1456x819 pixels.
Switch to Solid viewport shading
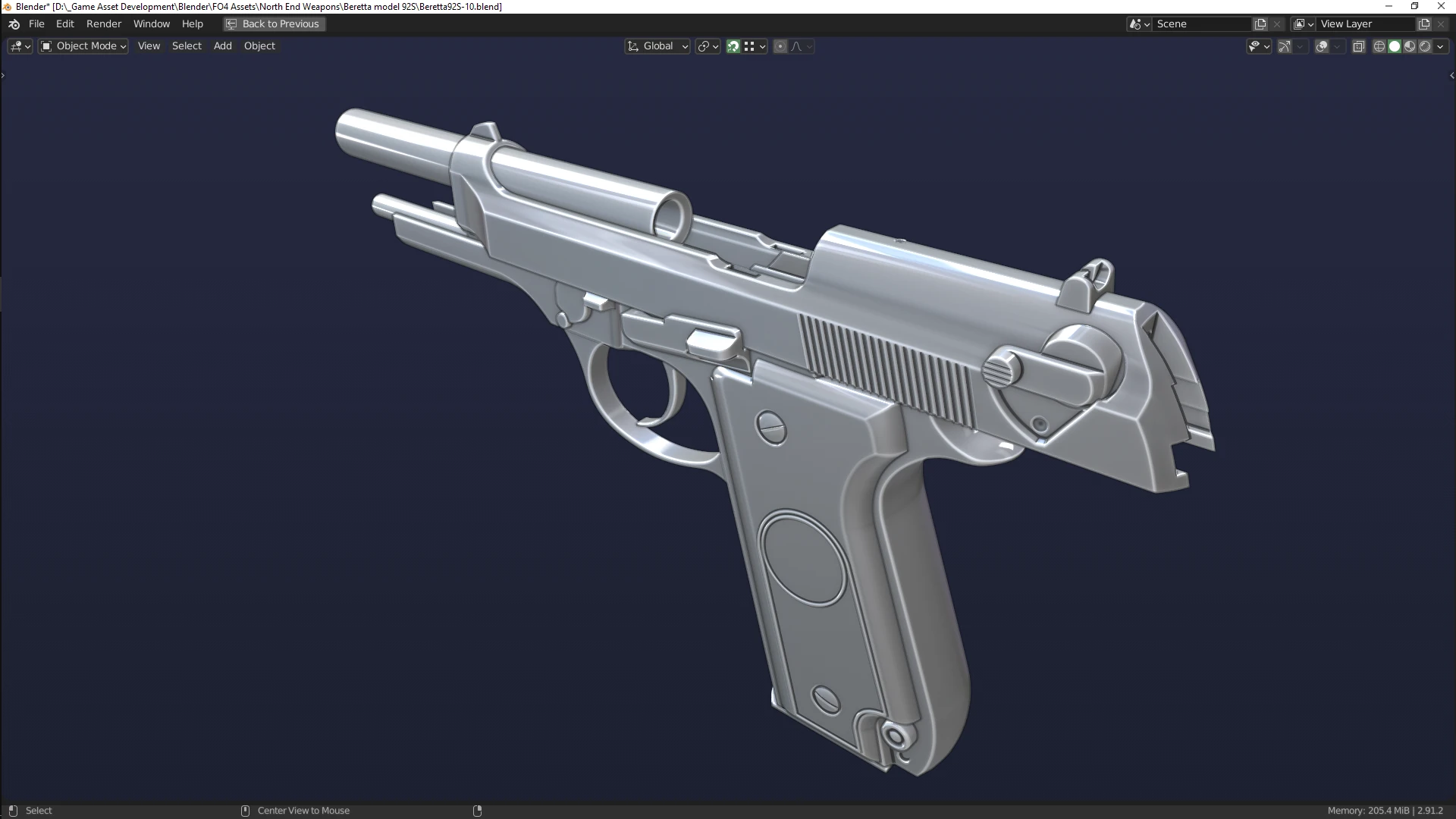pyautogui.click(x=1395, y=46)
